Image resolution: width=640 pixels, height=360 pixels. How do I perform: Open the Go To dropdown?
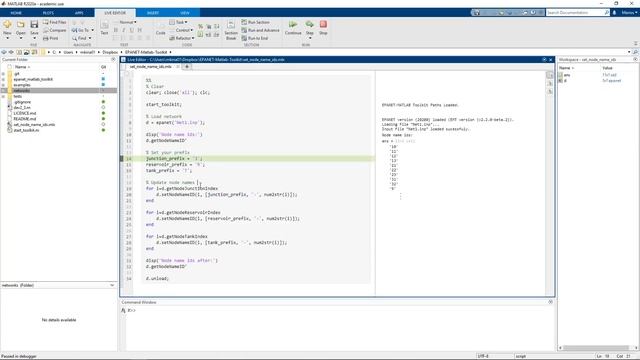tap(83, 30)
